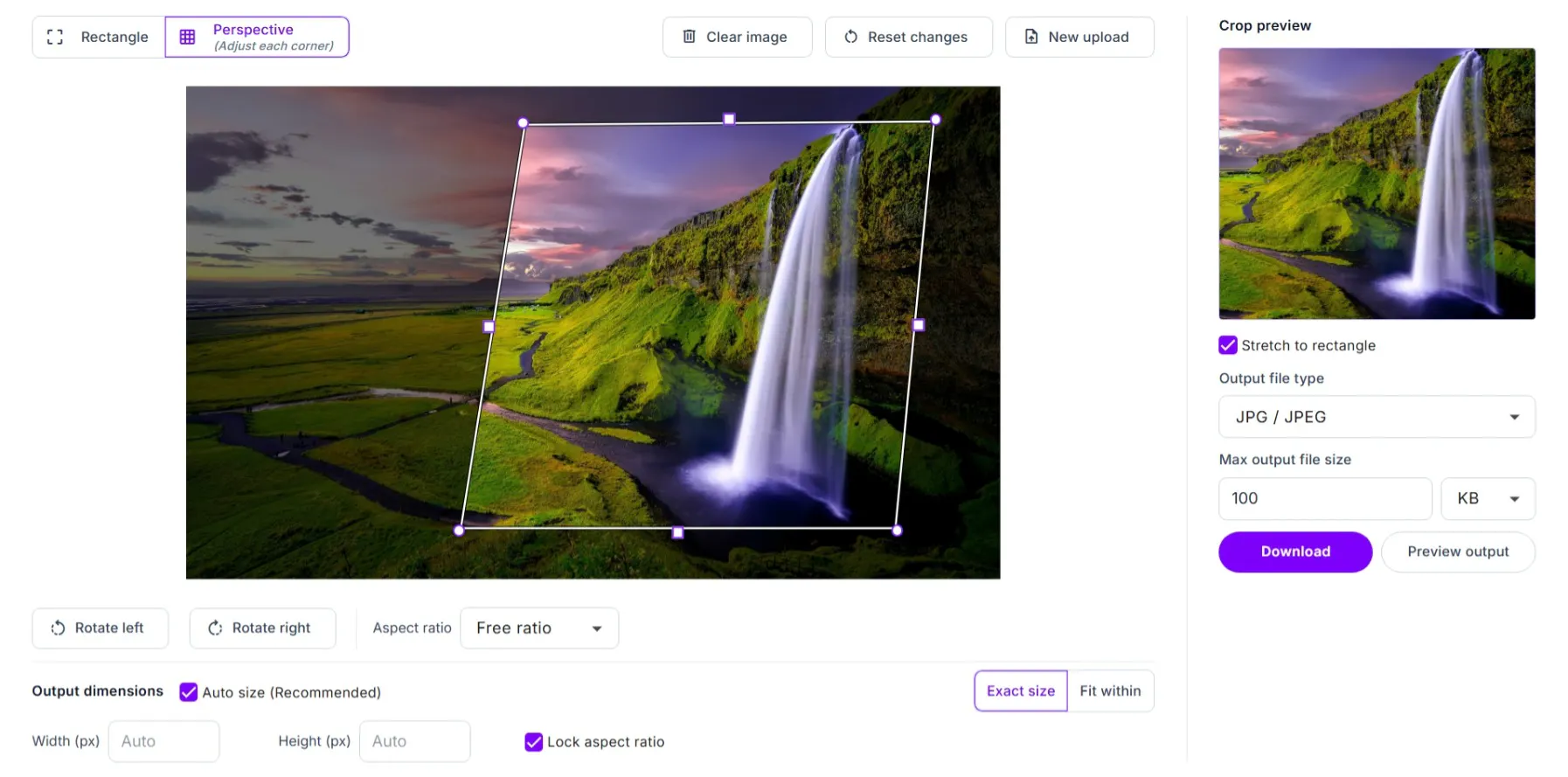1568x777 pixels.
Task: Click the top-left corner crop handle
Action: (x=523, y=123)
